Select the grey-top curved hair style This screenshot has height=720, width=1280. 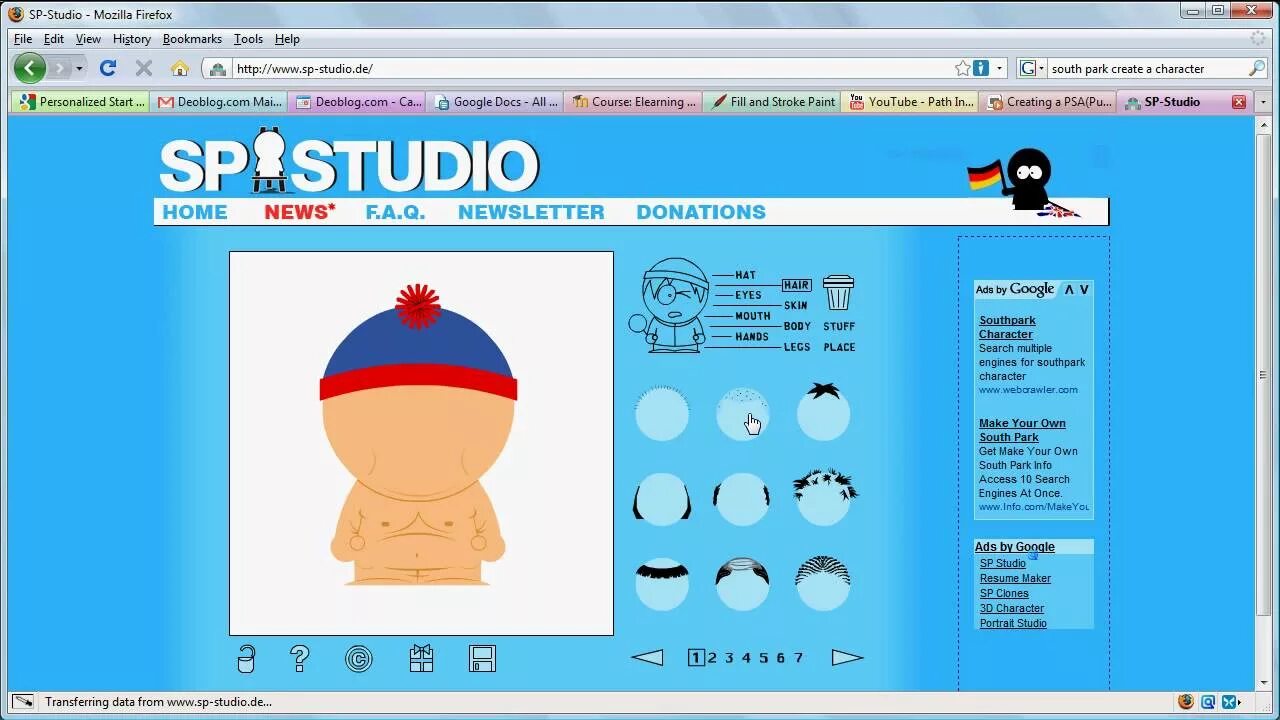[742, 584]
